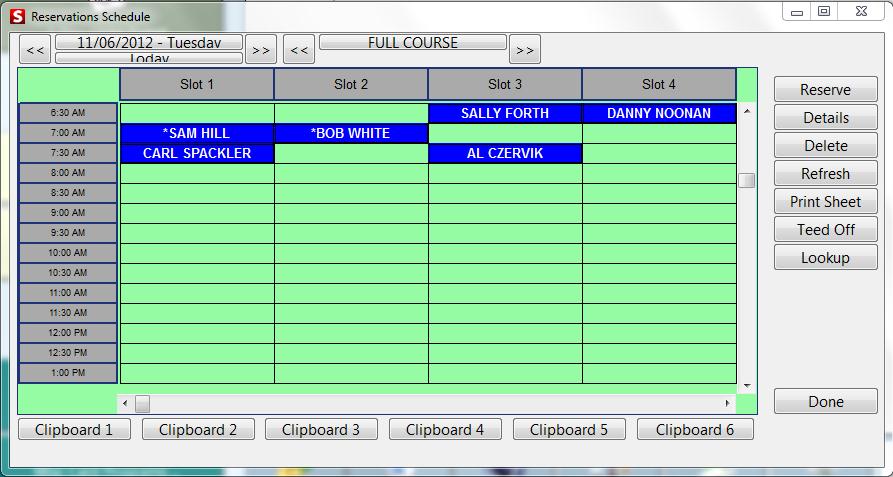This screenshot has height=477, width=893.
Task: Switch to previous course using << arrow
Action: point(299,49)
